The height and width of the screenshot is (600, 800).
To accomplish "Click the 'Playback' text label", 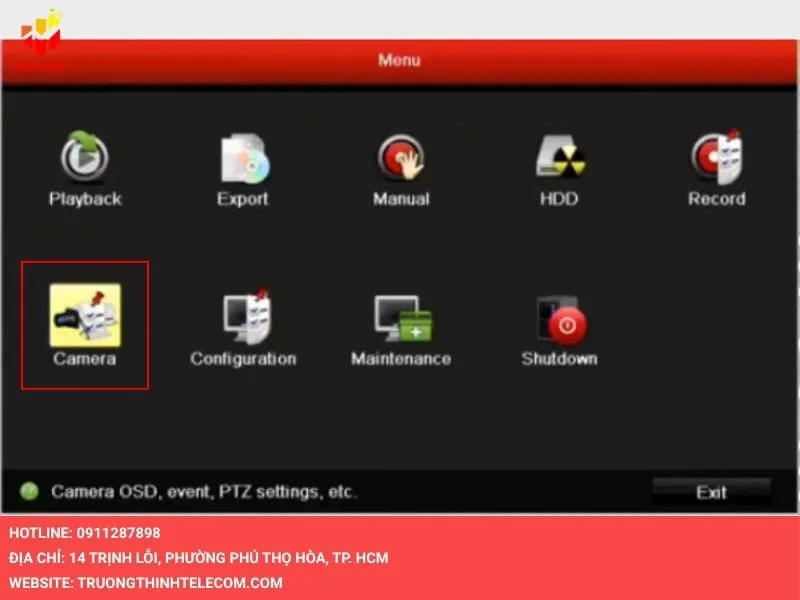I will [x=85, y=199].
